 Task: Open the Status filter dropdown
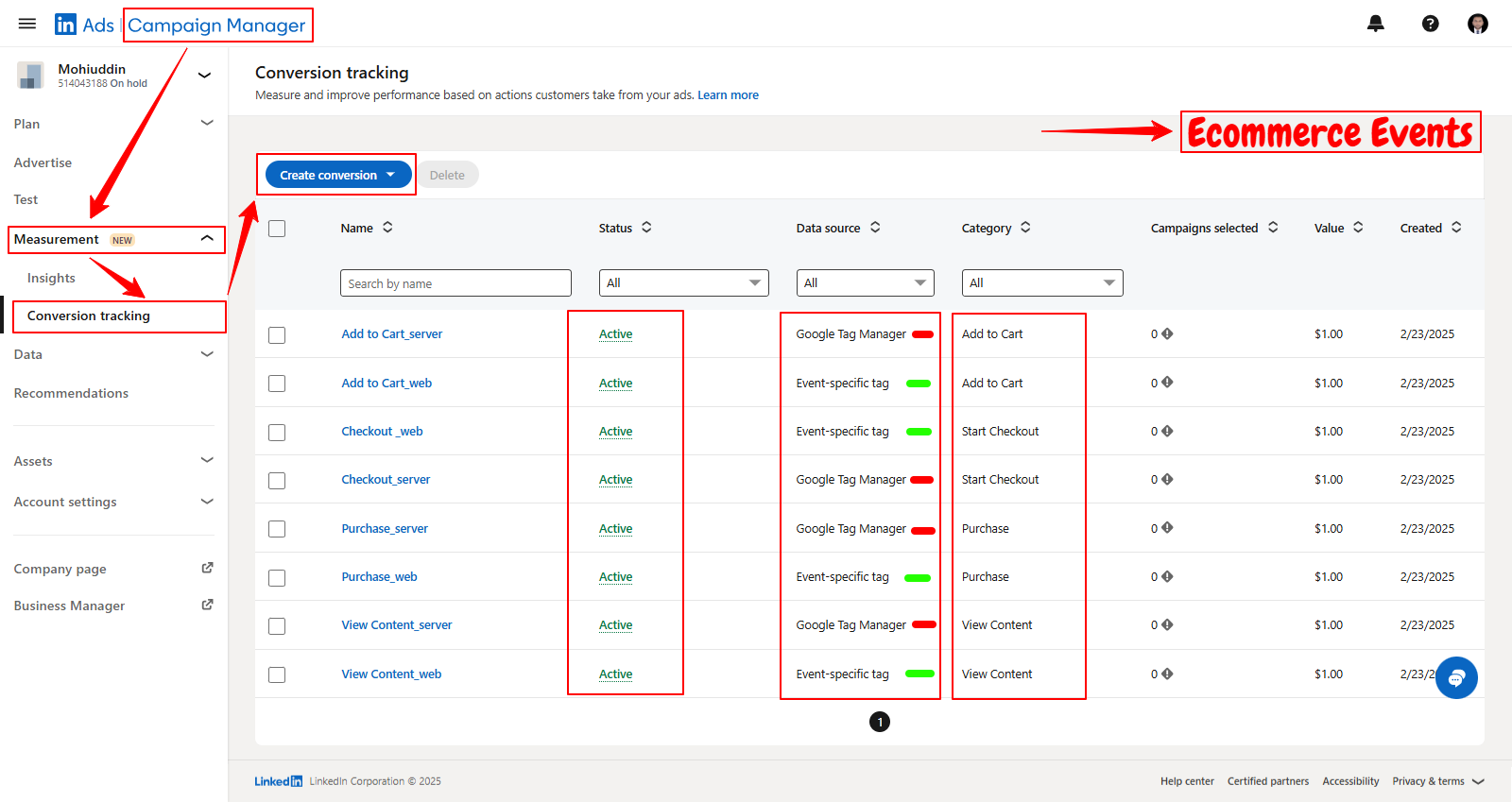pos(683,282)
